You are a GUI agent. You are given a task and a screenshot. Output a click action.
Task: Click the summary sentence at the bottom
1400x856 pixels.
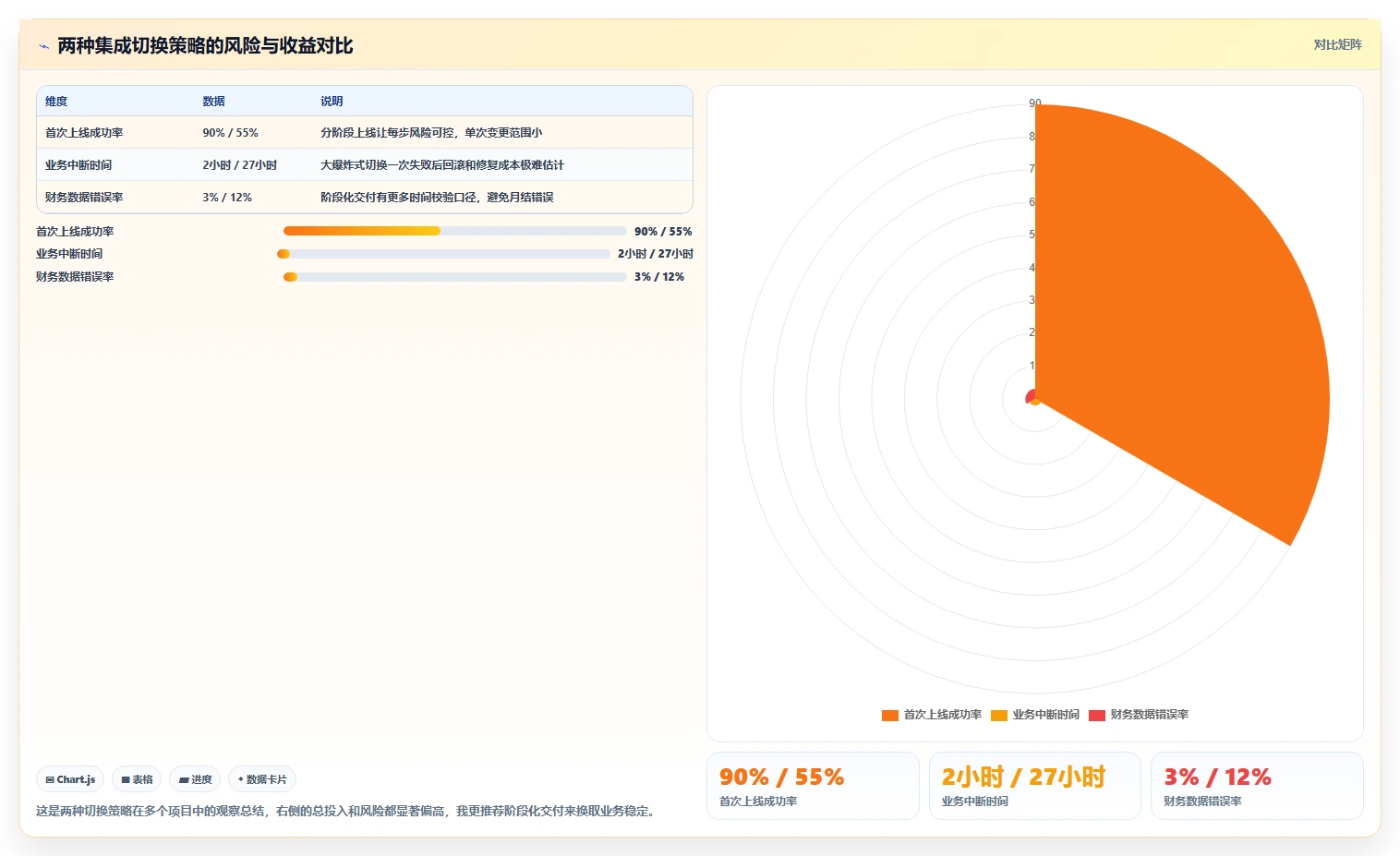pos(345,811)
